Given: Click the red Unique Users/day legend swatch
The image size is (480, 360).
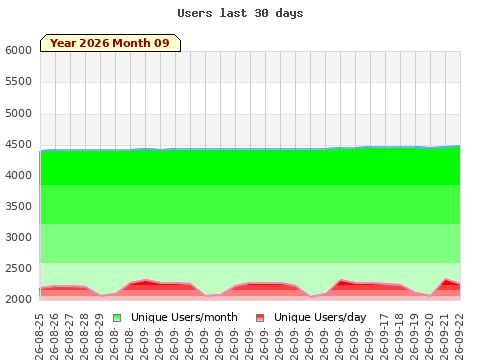Looking at the screenshot, I should tap(260, 318).
